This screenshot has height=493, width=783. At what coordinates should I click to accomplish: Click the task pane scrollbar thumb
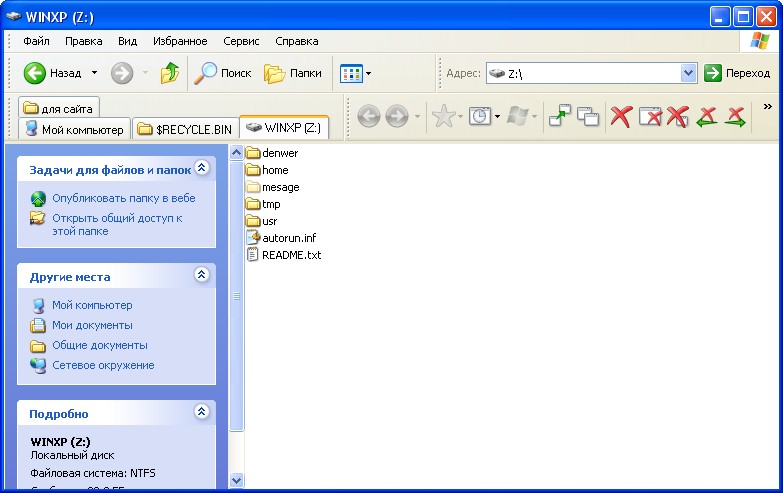237,296
